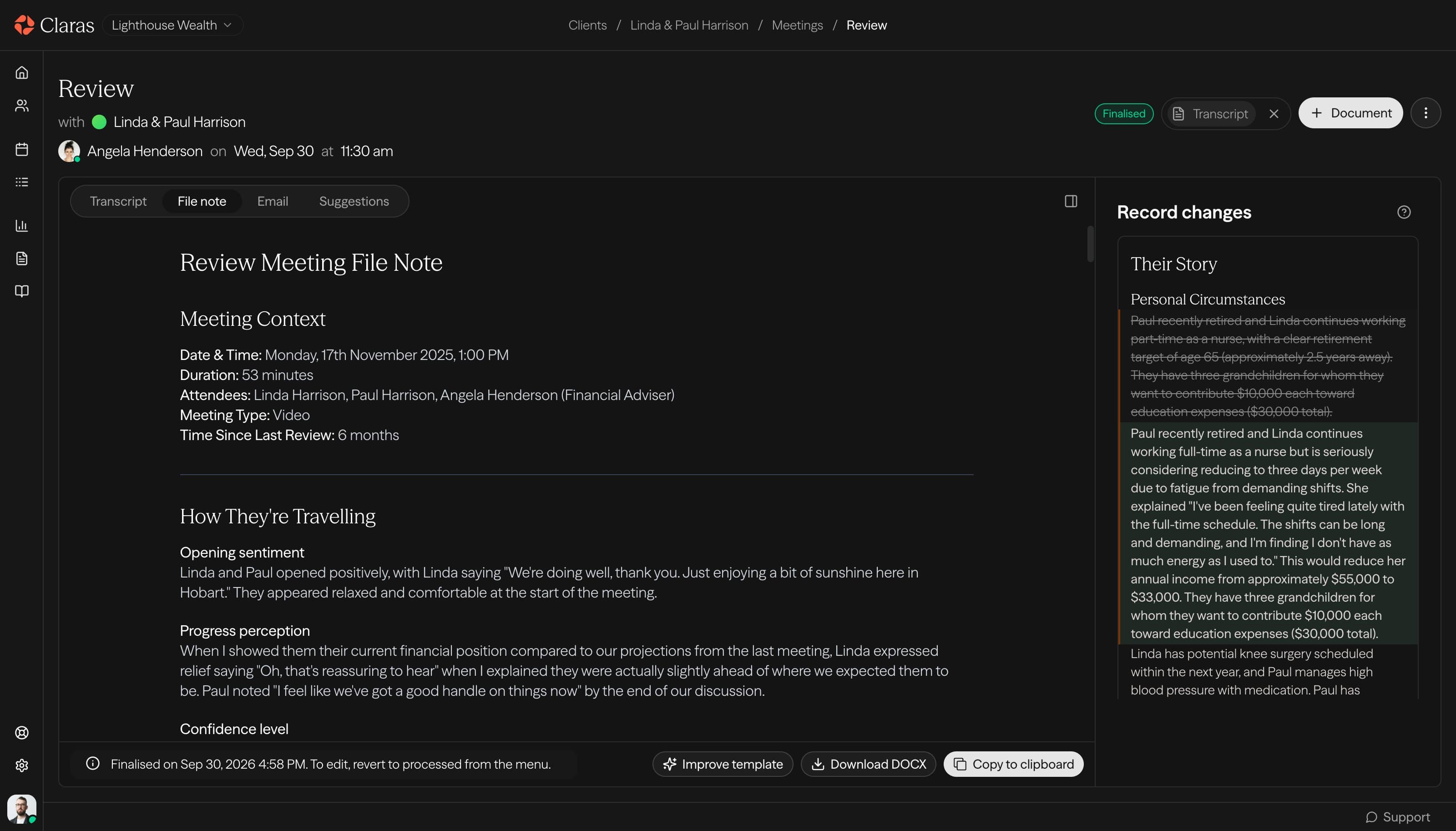Switch to the Email tab
Viewport: 1456px width, 831px height.
(x=273, y=201)
